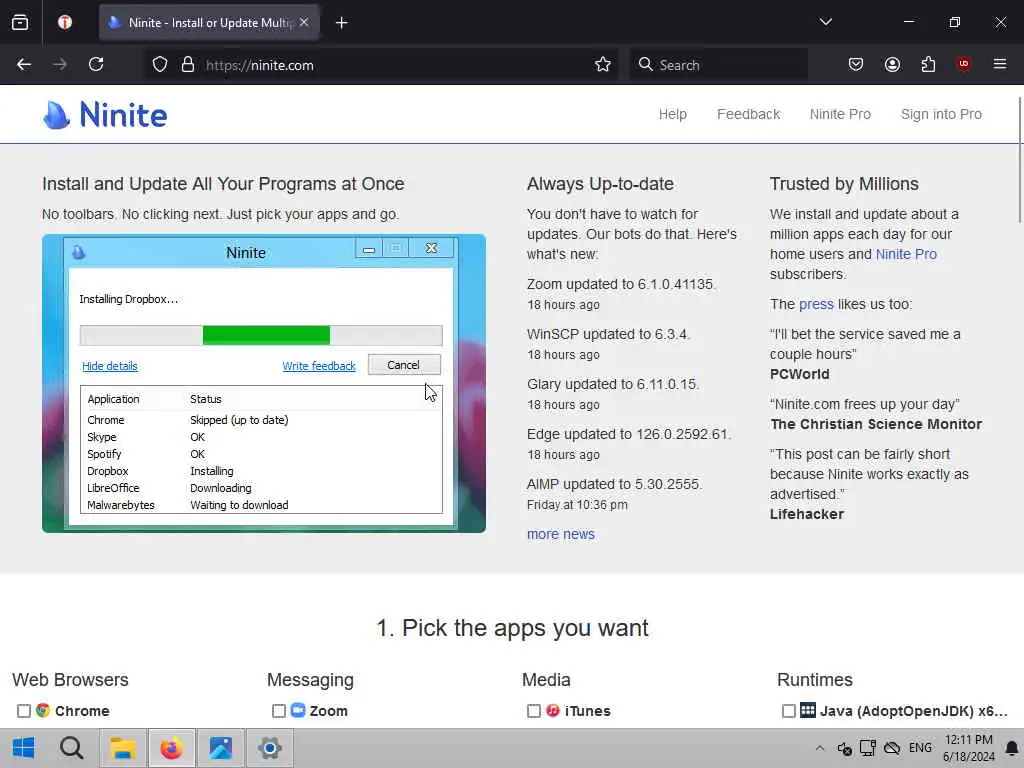
Task: Close the Ninite tab
Action: point(304,22)
